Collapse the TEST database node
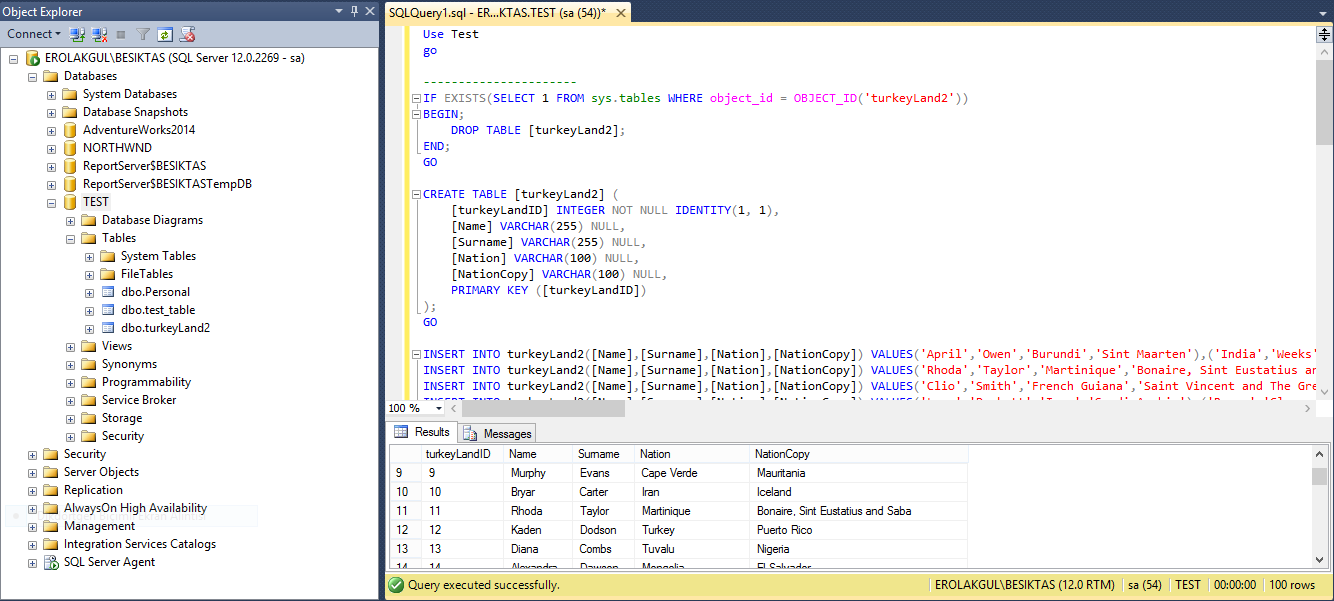The width and height of the screenshot is (1334, 601). click(52, 202)
